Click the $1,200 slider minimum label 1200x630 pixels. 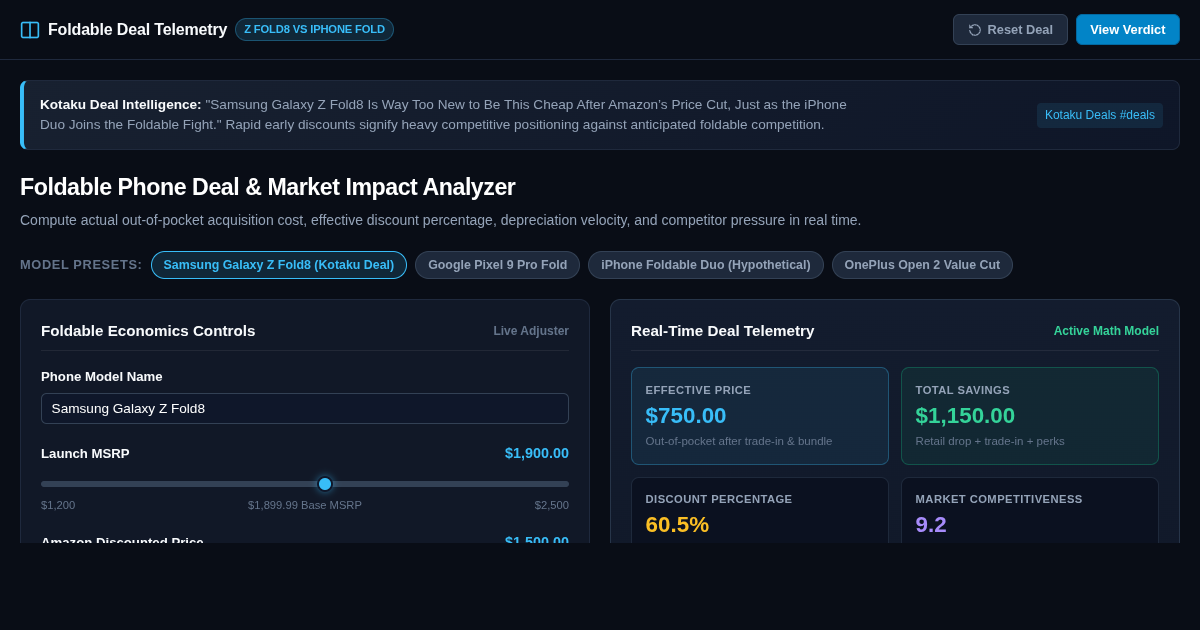(58, 505)
